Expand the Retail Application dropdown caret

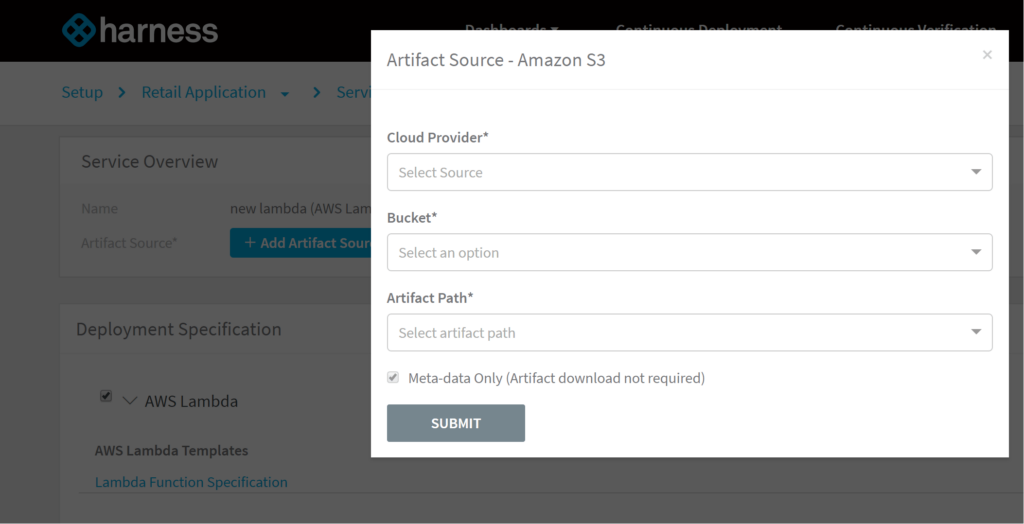(285, 93)
